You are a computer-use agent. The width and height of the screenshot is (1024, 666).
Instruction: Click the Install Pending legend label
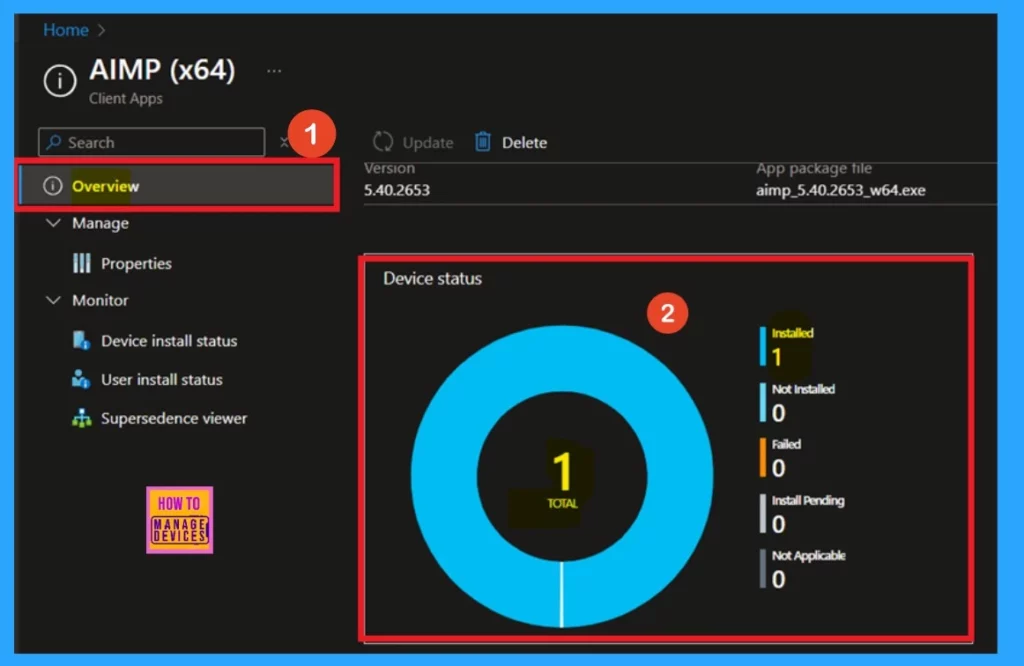click(808, 500)
